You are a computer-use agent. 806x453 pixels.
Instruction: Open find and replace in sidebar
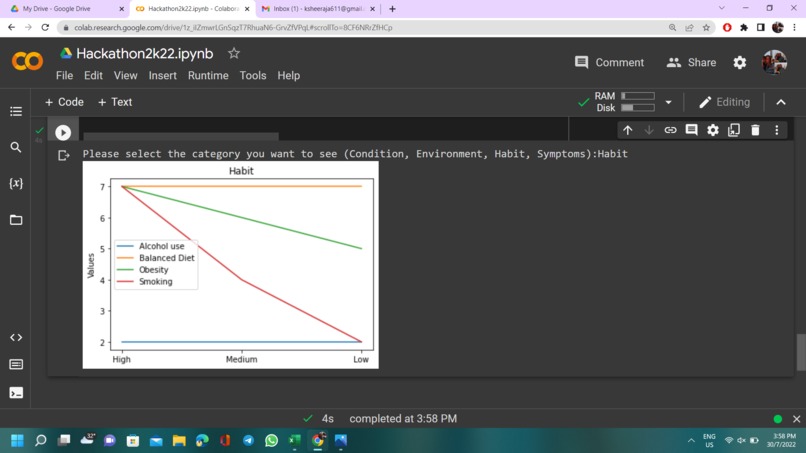(x=16, y=148)
